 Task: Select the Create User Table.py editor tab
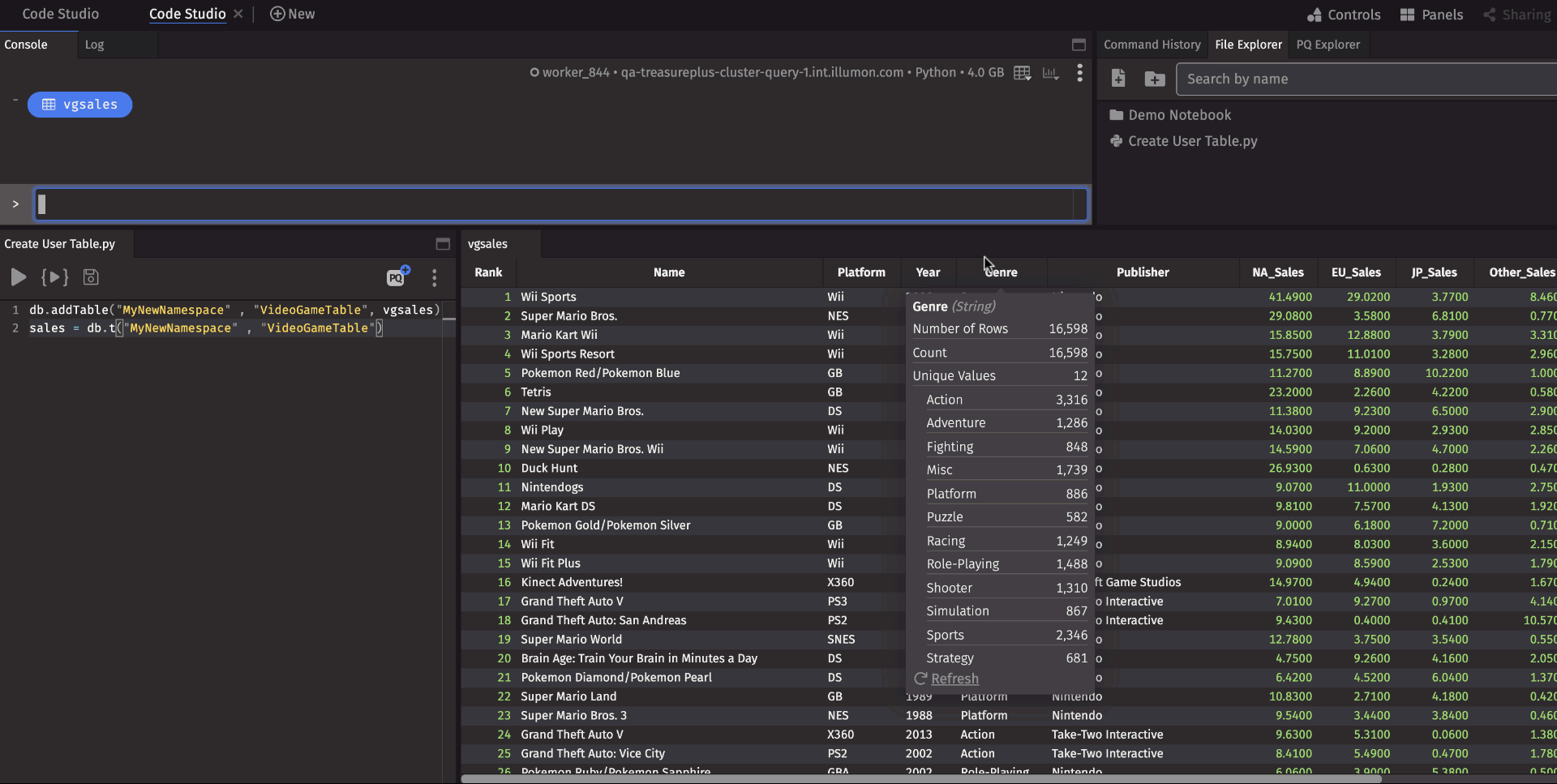click(60, 244)
